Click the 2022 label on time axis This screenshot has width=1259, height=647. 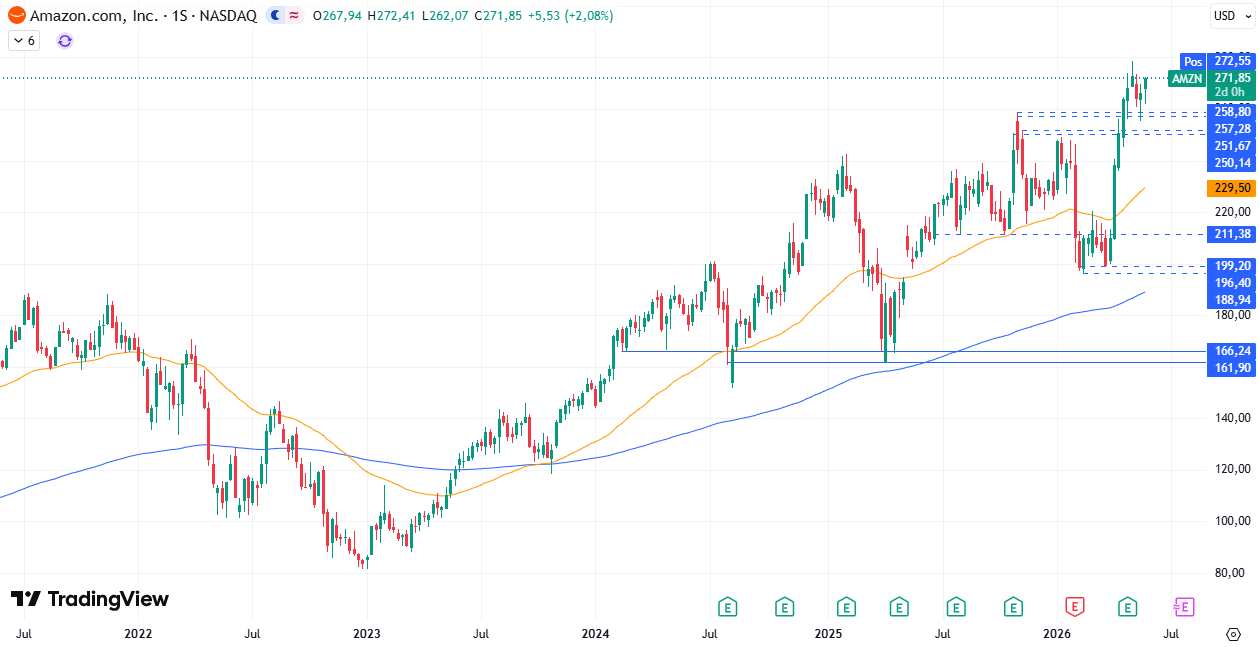point(138,633)
